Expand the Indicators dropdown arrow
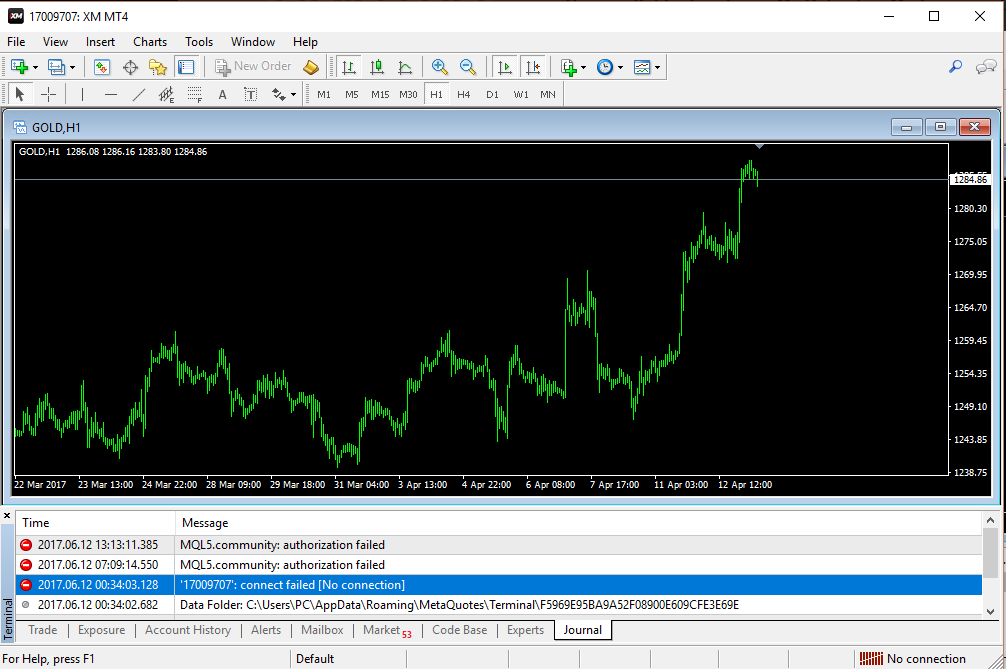Screen dimensions: 1006x669 click(583, 67)
